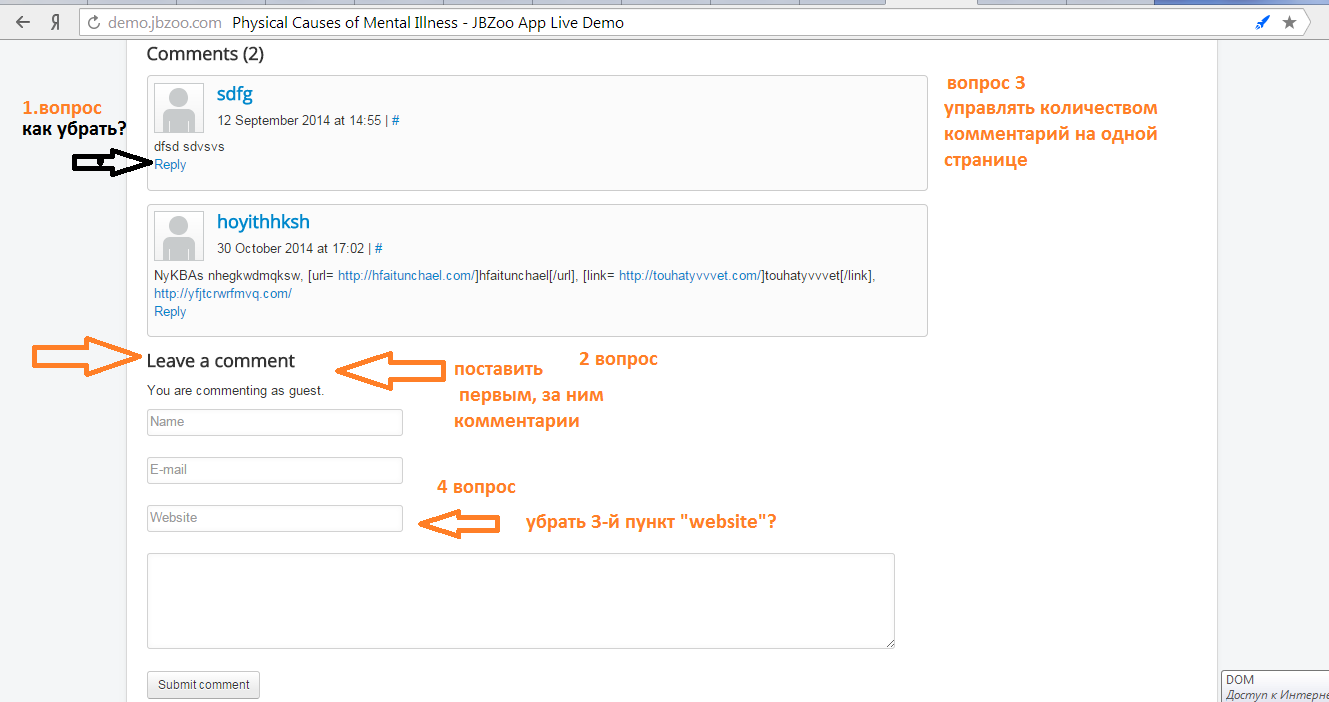Click the avatar of user sdfg
The height and width of the screenshot is (702, 1329).
pyautogui.click(x=179, y=108)
